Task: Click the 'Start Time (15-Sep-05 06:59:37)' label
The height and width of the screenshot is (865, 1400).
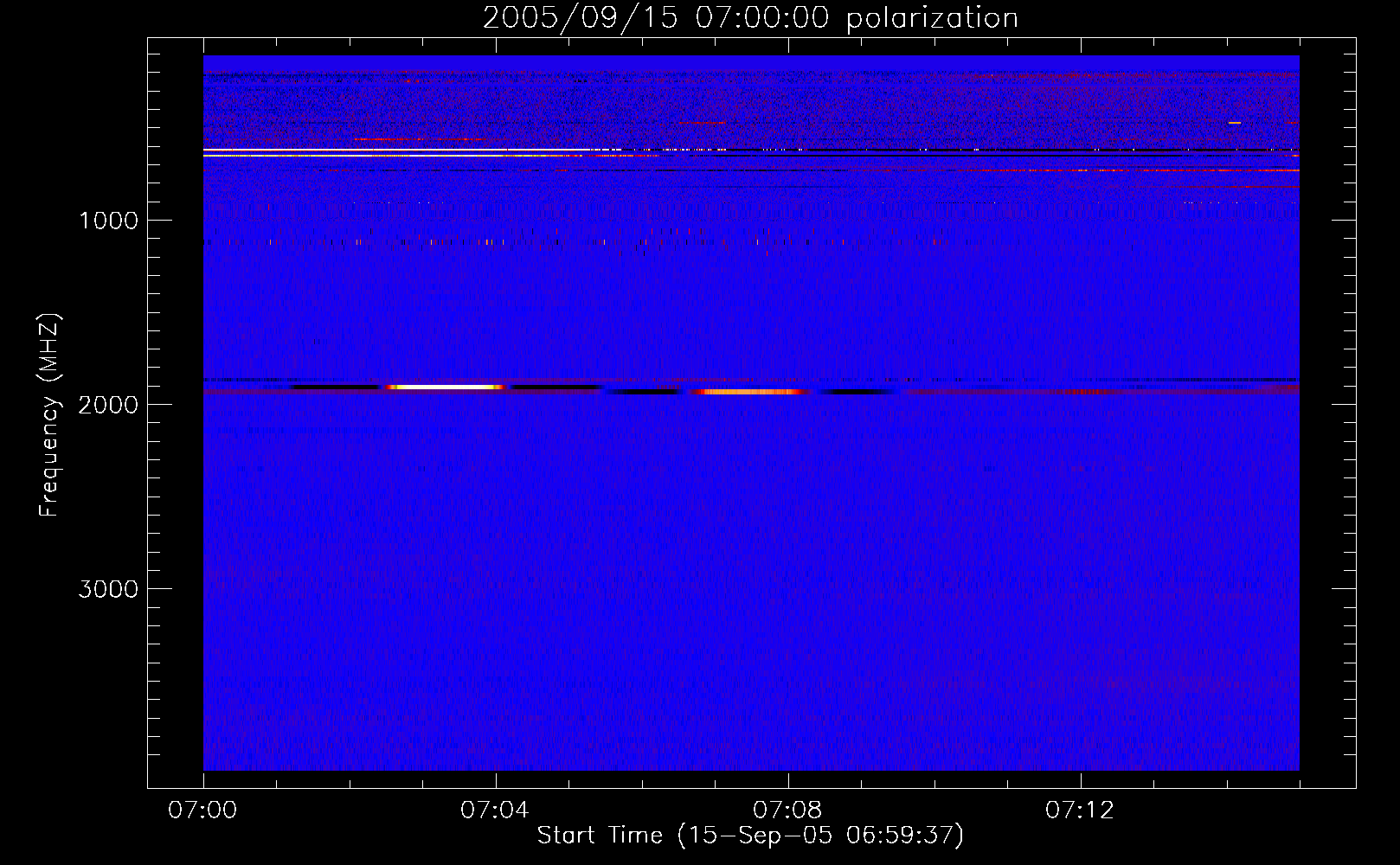Action: pyautogui.click(x=750, y=836)
